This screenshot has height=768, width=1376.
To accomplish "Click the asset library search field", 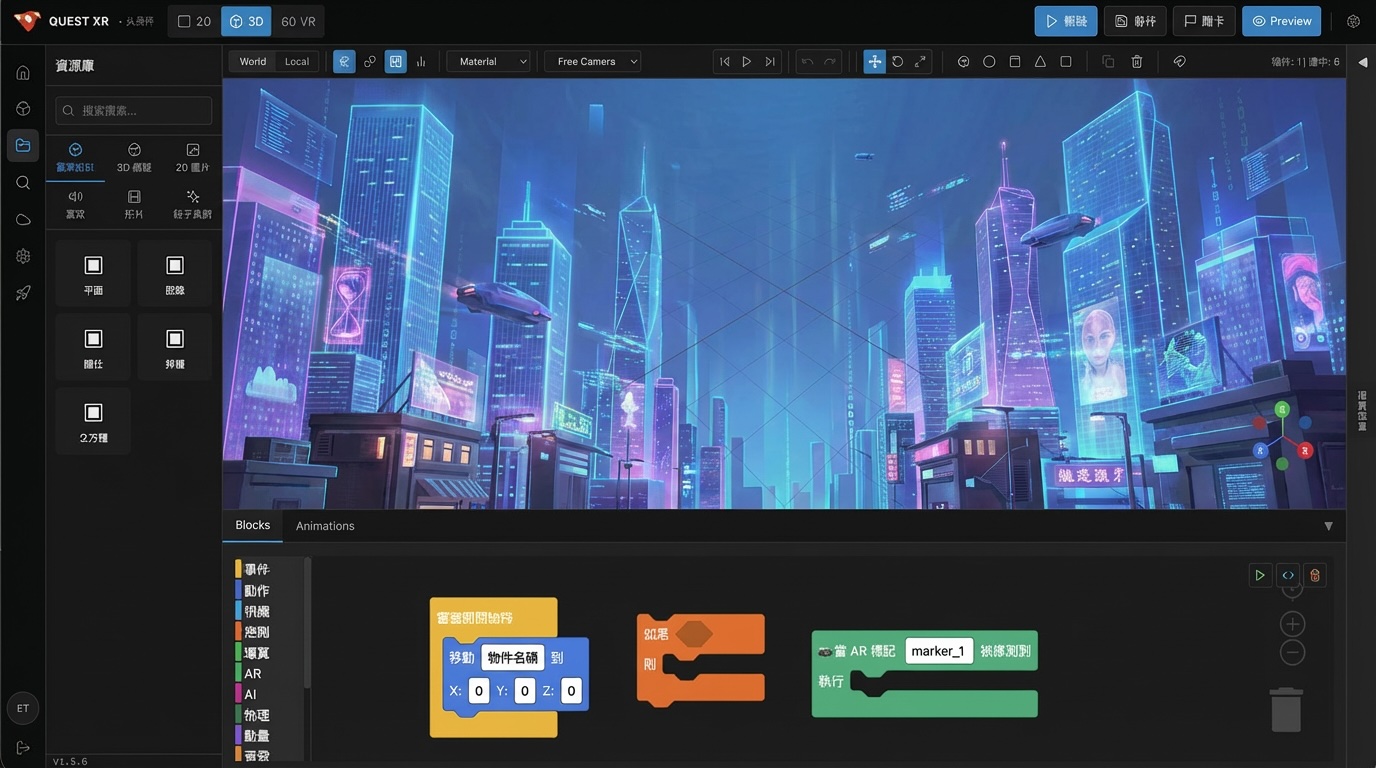I will click(134, 110).
